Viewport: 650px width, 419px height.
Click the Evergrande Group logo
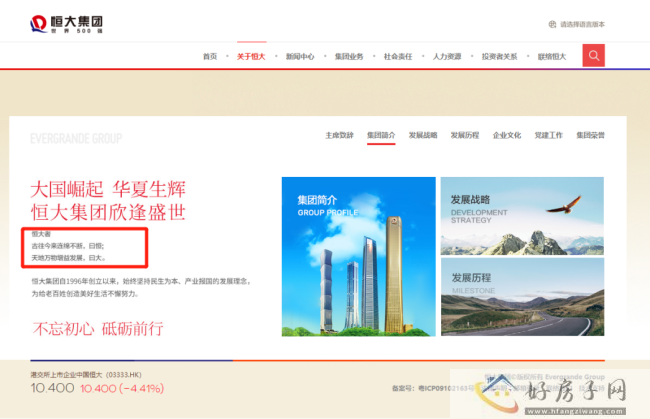coord(66,24)
